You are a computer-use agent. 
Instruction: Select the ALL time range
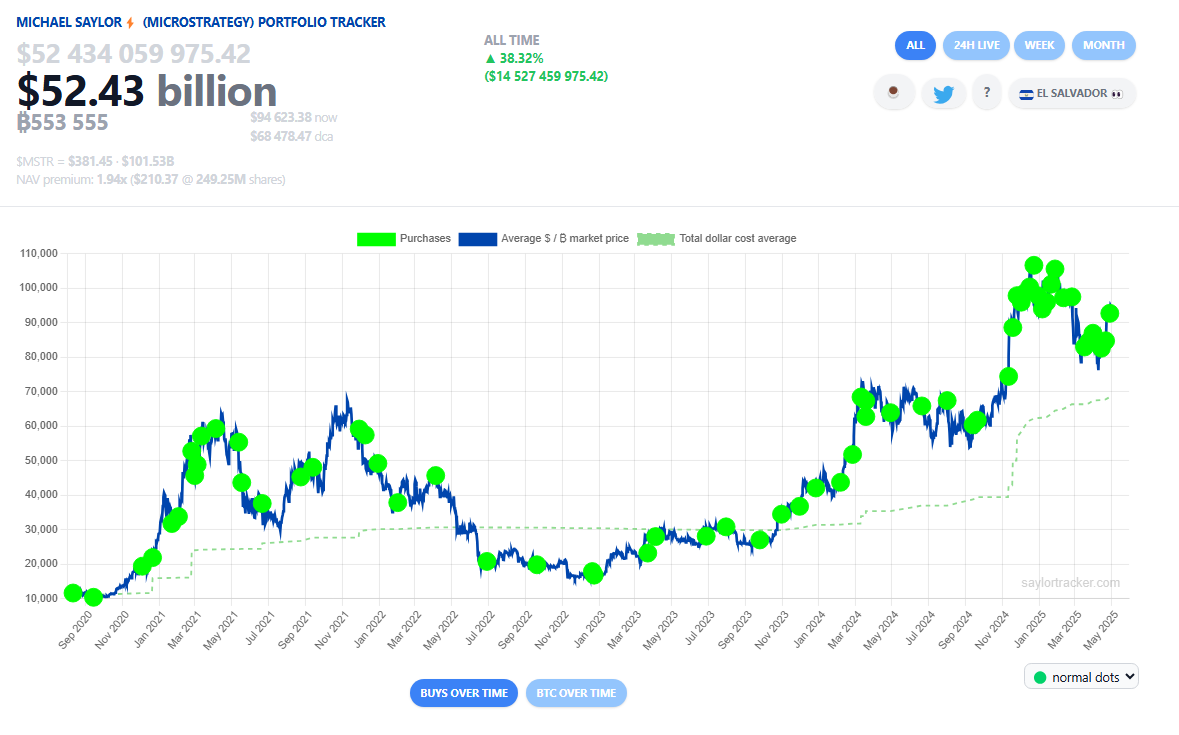tap(915, 45)
